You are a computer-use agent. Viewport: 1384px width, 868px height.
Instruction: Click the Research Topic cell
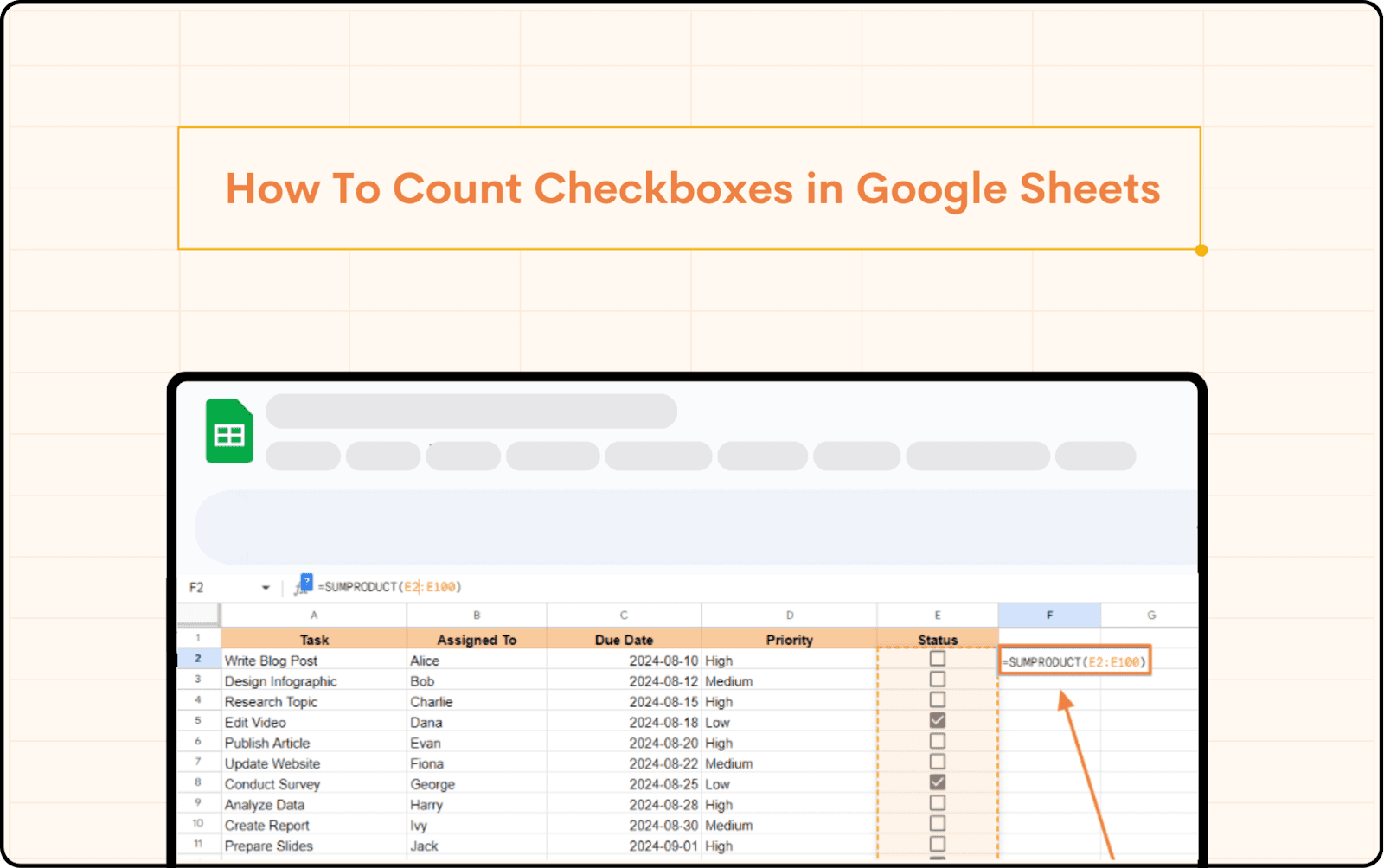point(314,701)
